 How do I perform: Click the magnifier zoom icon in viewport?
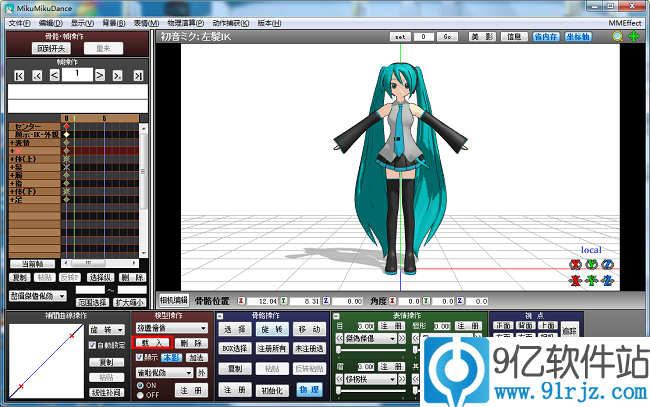tap(617, 36)
